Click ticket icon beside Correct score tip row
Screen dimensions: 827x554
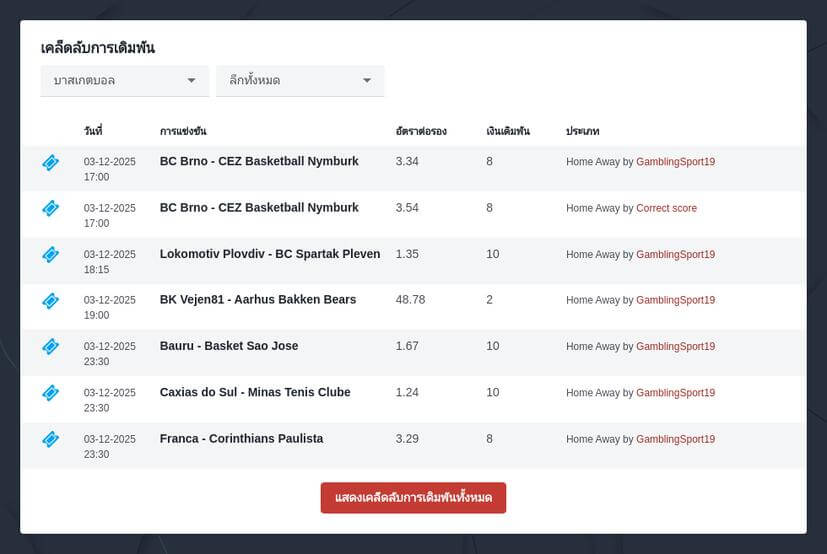pos(51,208)
